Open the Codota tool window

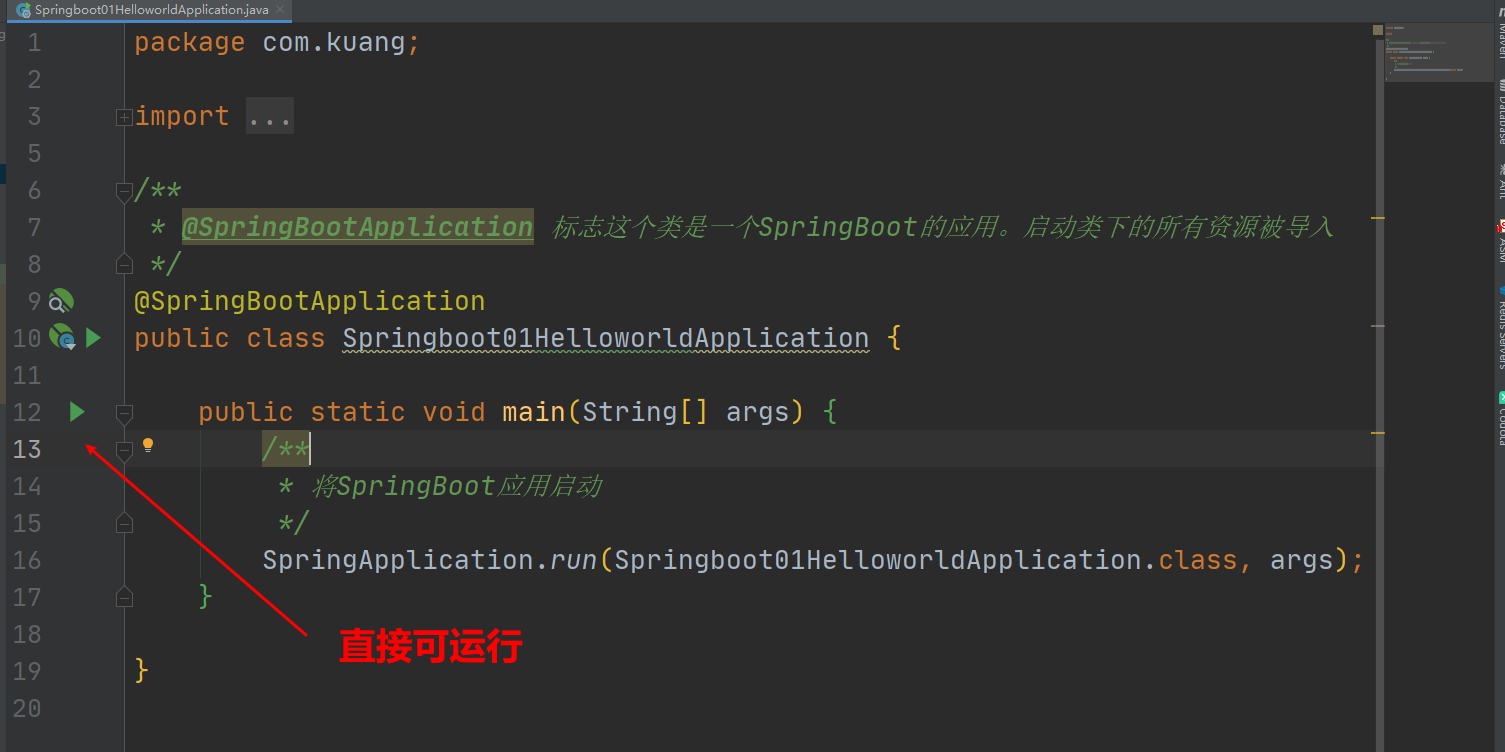[x=1500, y=418]
